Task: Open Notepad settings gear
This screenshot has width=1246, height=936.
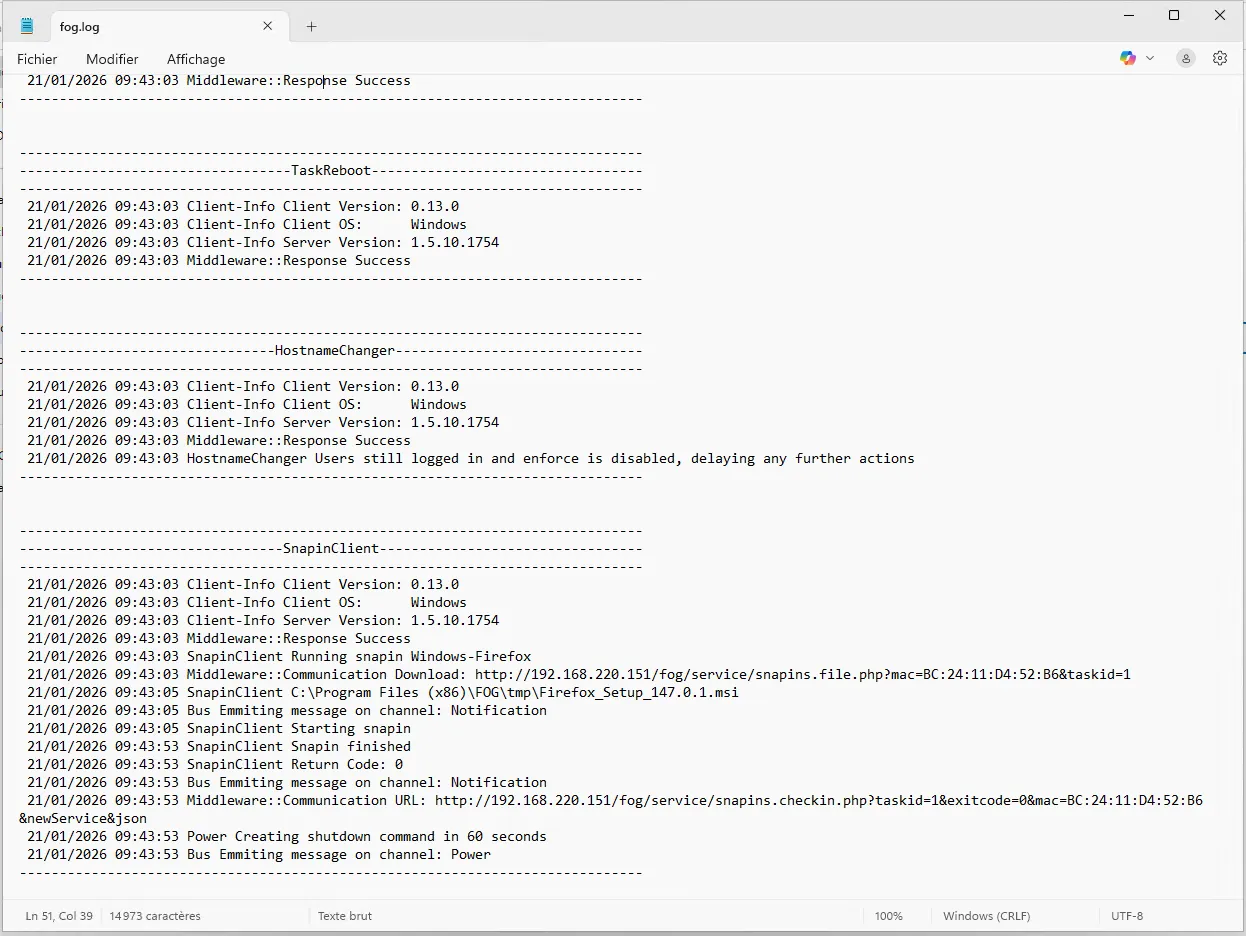Action: point(1220,59)
